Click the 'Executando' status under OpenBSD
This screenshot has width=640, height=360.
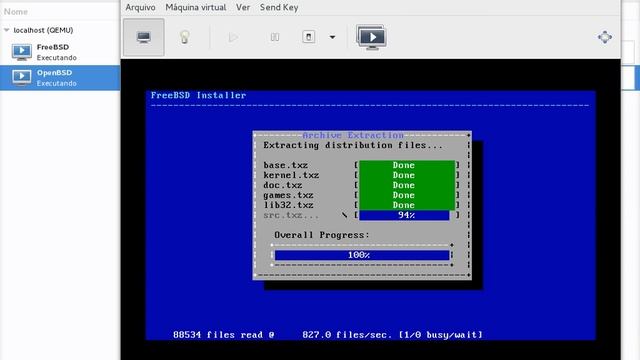[56, 83]
